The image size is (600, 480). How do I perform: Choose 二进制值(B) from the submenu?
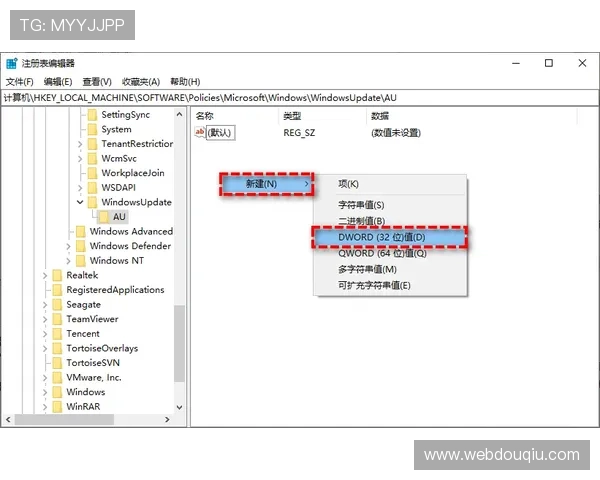[390, 221]
